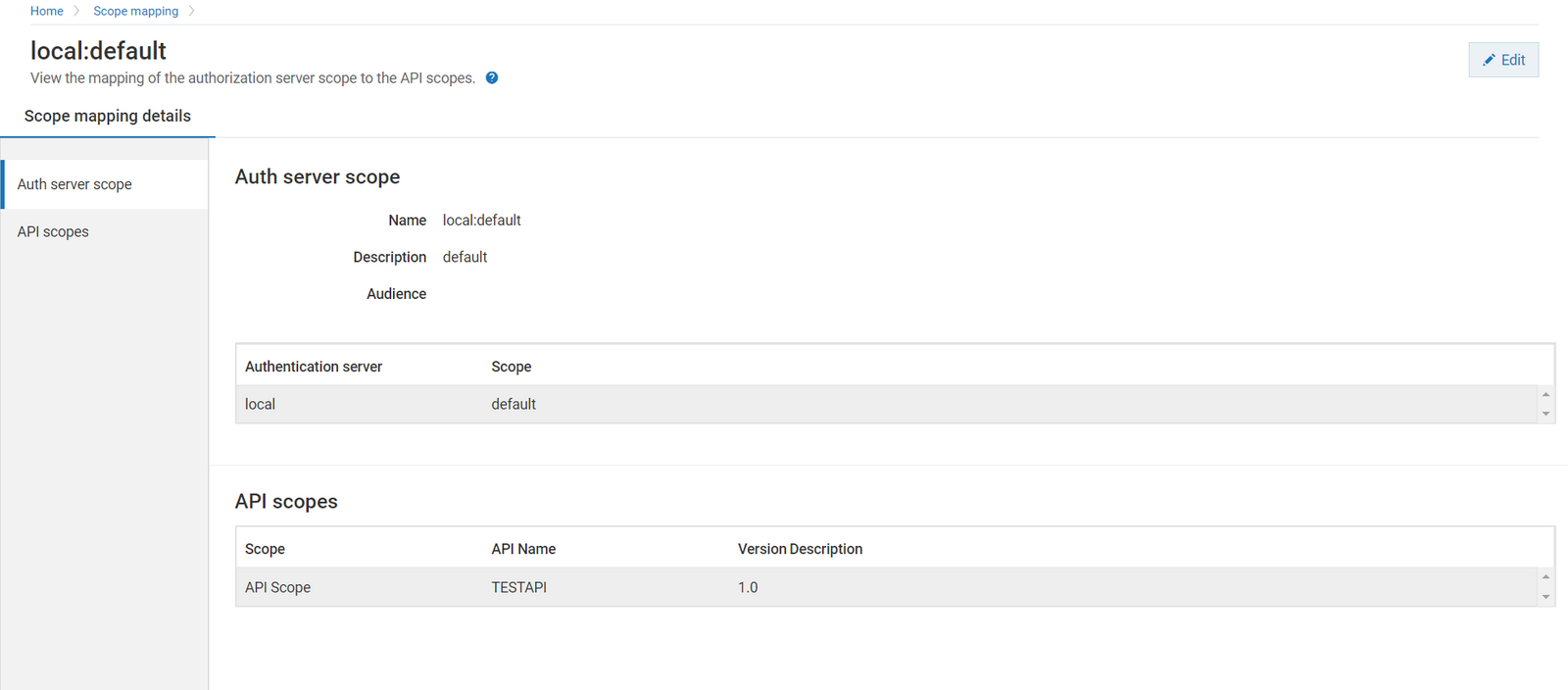
Task: Select the local authentication server cell
Action: tap(260, 404)
